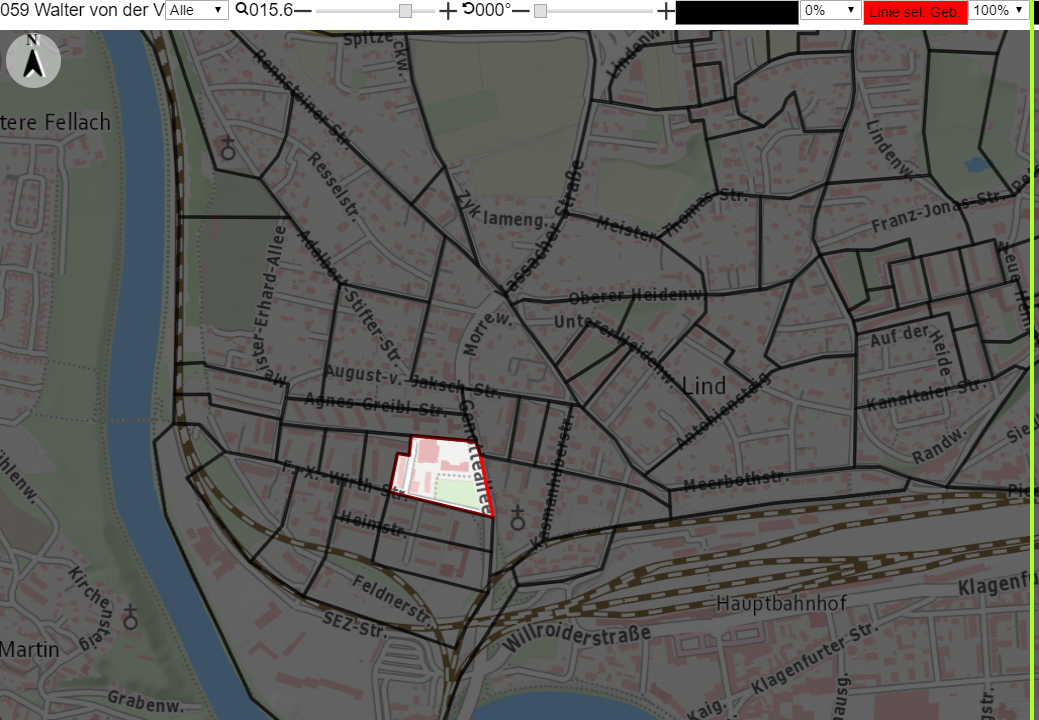
Task: Click the north compass arrow icon
Action: pyautogui.click(x=33, y=60)
